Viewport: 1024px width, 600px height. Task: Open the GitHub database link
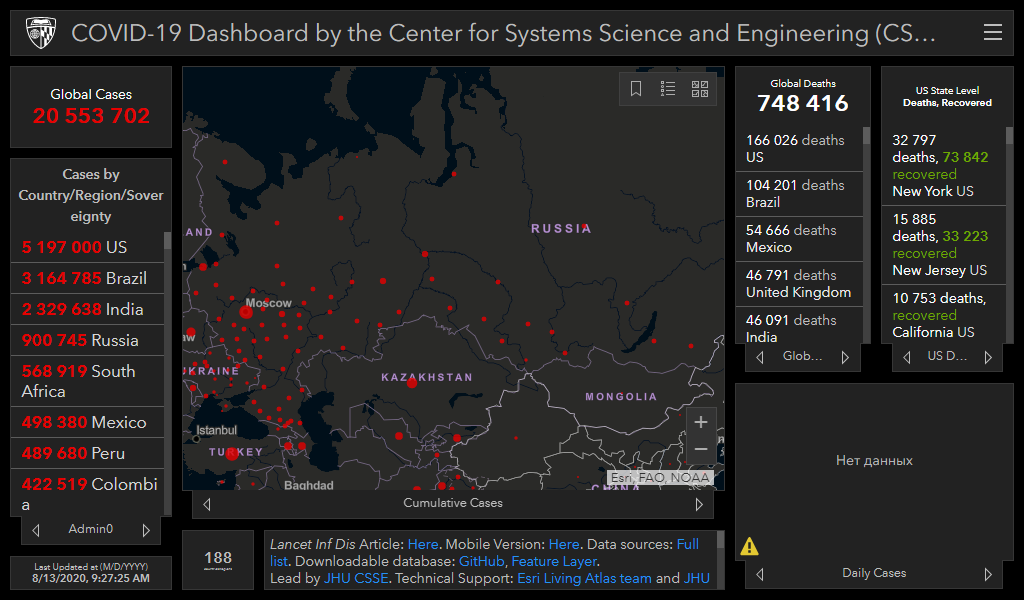coord(481,562)
